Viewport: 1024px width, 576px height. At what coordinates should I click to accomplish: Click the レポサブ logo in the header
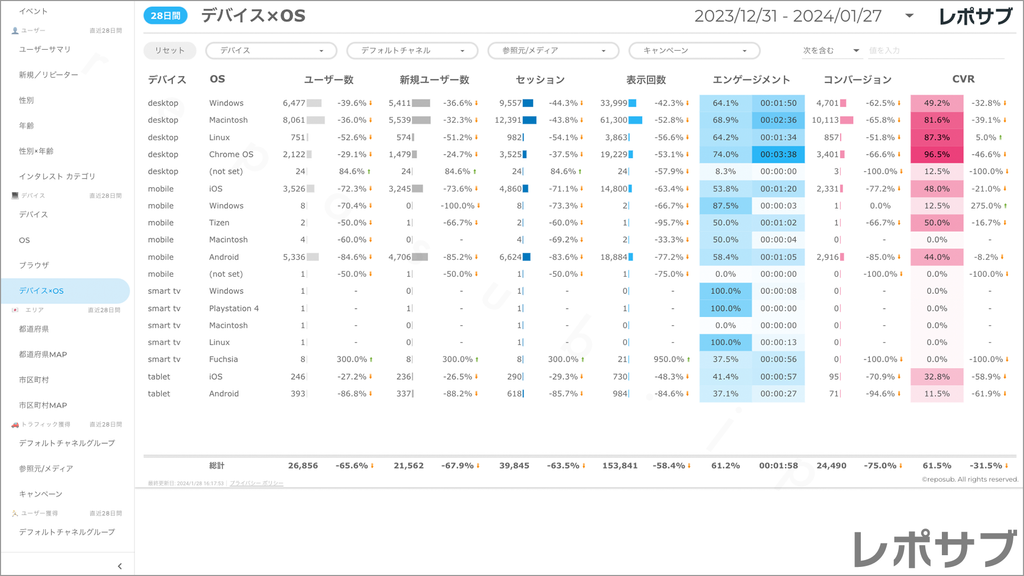(x=977, y=16)
